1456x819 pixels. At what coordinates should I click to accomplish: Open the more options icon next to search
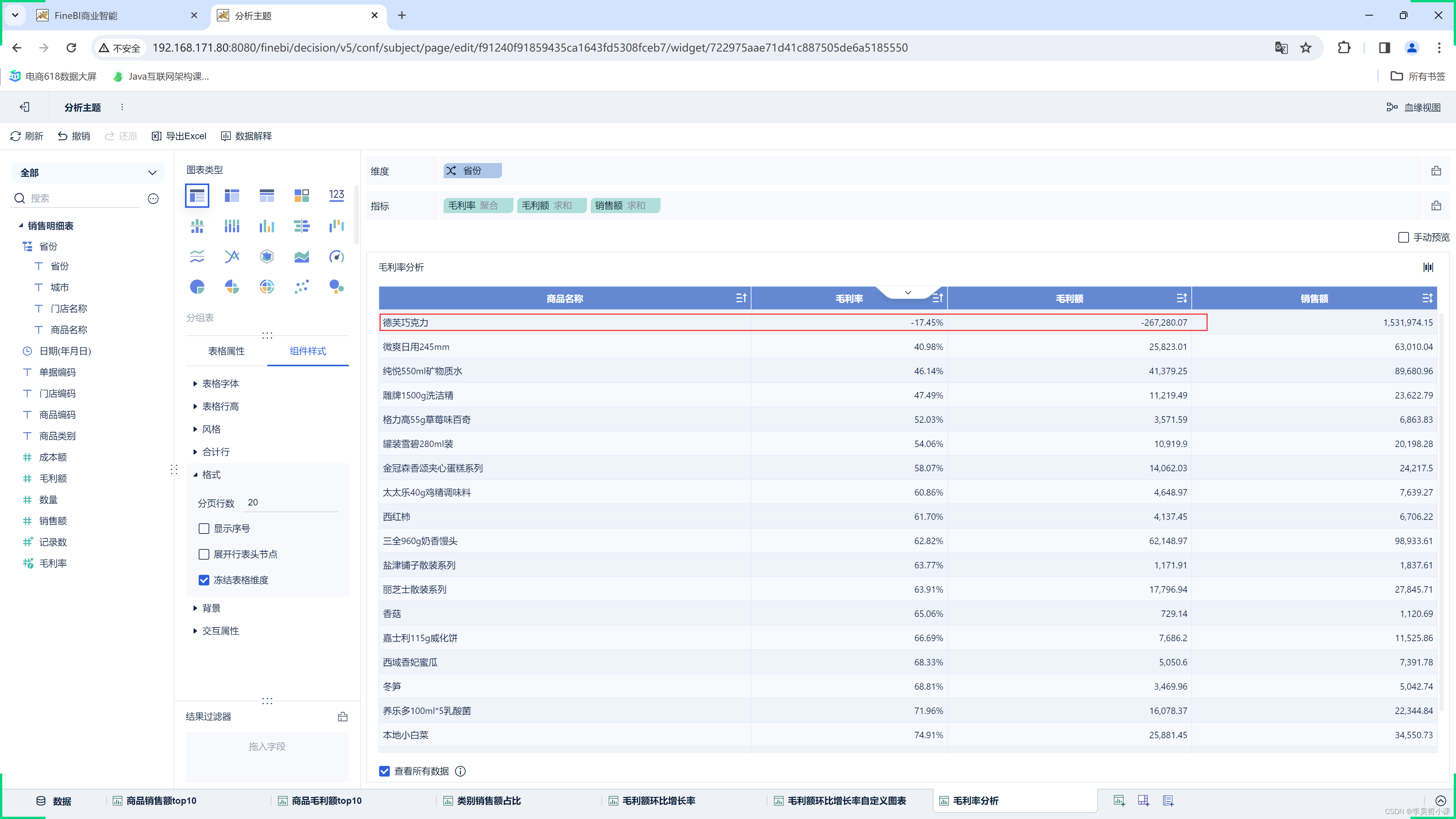pyautogui.click(x=153, y=198)
